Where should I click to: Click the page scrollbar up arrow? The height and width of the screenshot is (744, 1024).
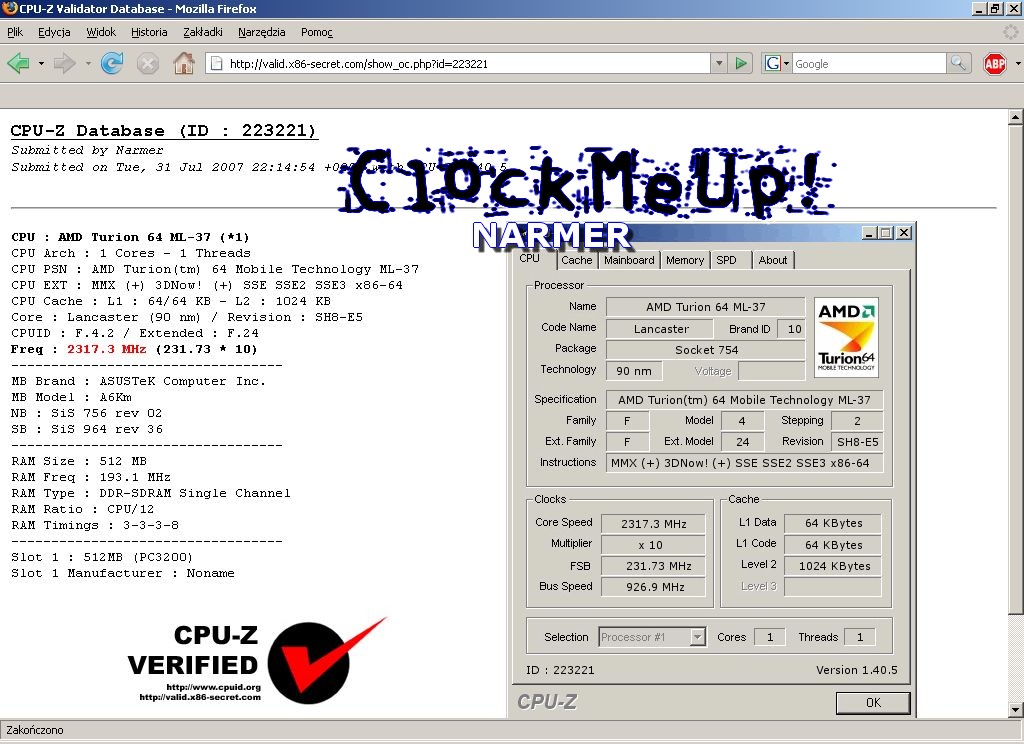(1016, 117)
